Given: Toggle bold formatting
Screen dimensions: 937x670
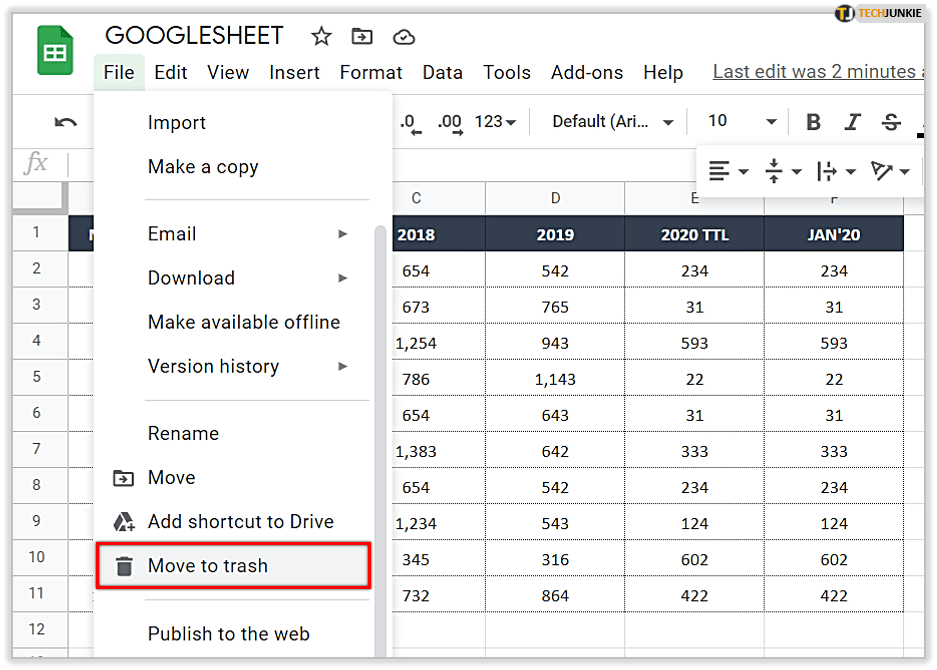Looking at the screenshot, I should (813, 122).
